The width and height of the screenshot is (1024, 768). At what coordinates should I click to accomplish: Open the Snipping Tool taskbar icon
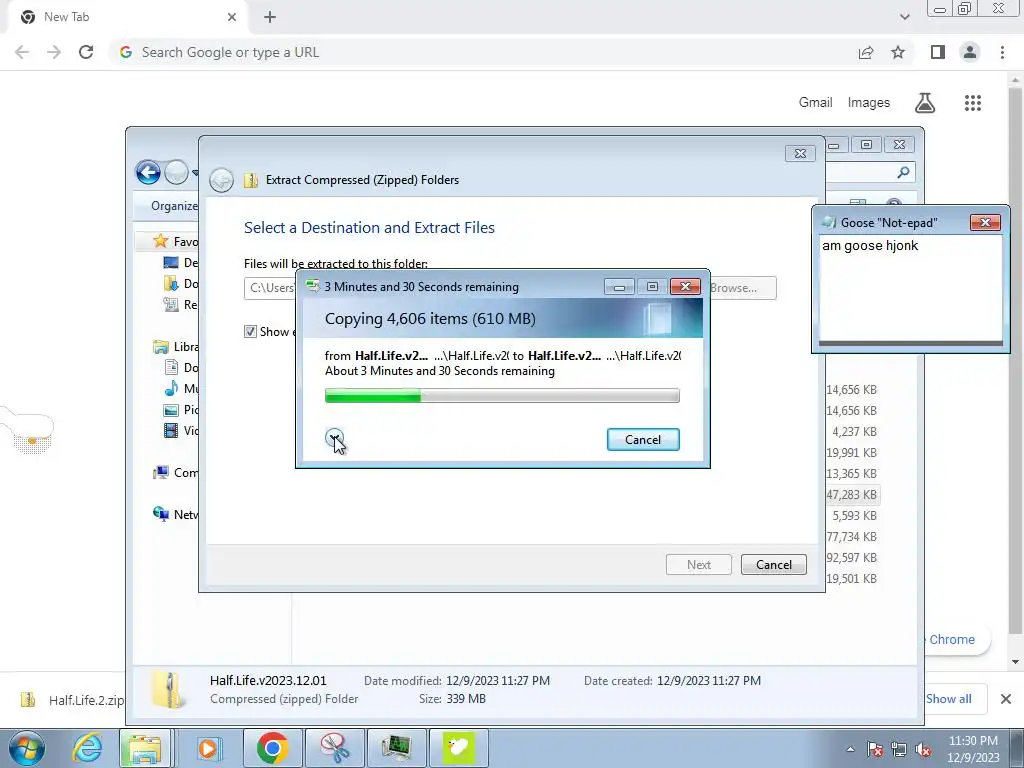(x=334, y=748)
